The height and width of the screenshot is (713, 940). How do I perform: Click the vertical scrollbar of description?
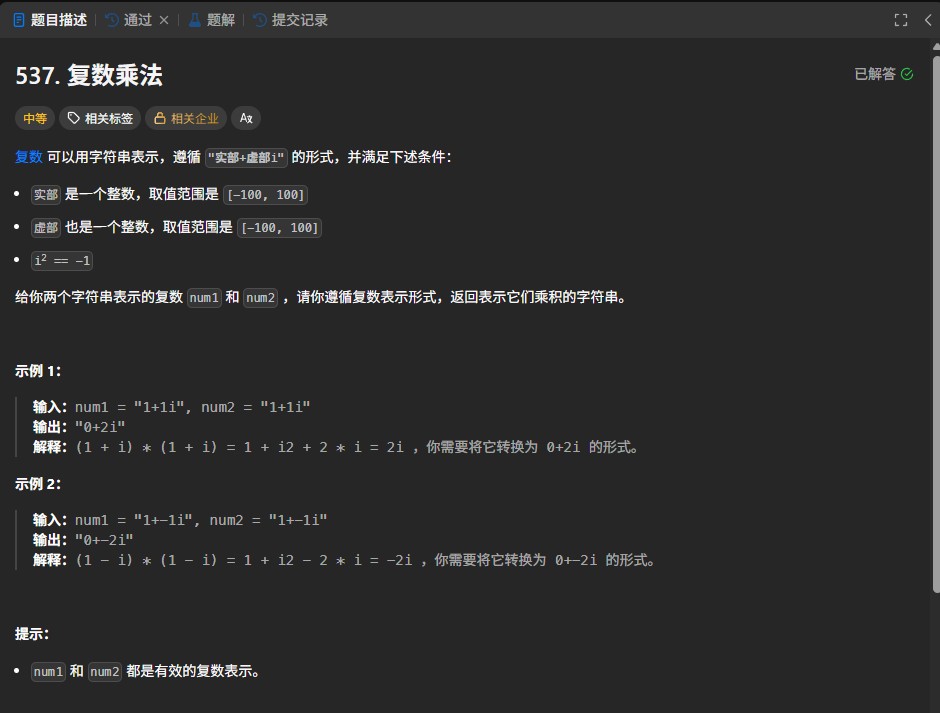click(x=936, y=324)
